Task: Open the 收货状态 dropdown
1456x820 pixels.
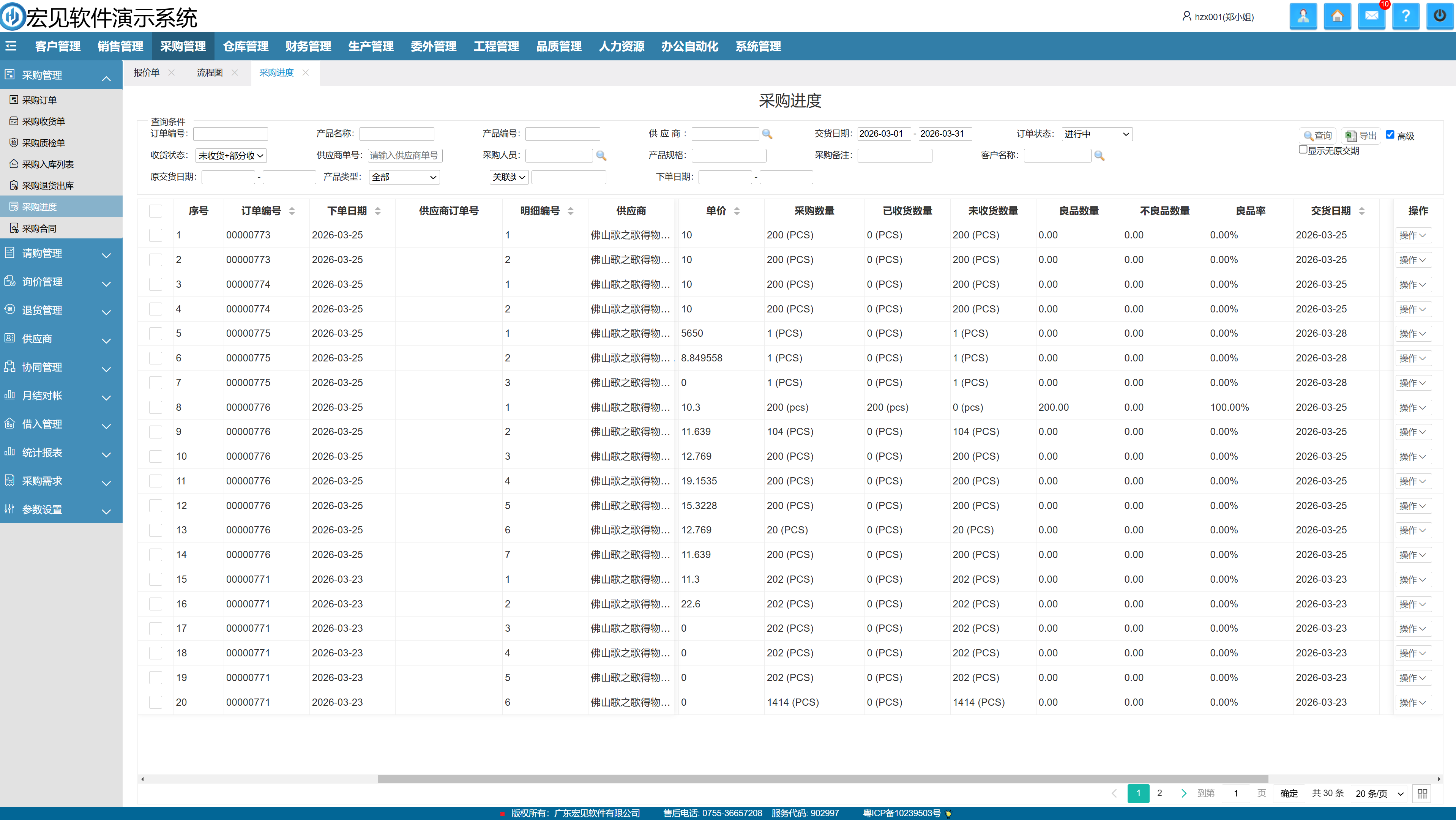Action: tap(230, 155)
